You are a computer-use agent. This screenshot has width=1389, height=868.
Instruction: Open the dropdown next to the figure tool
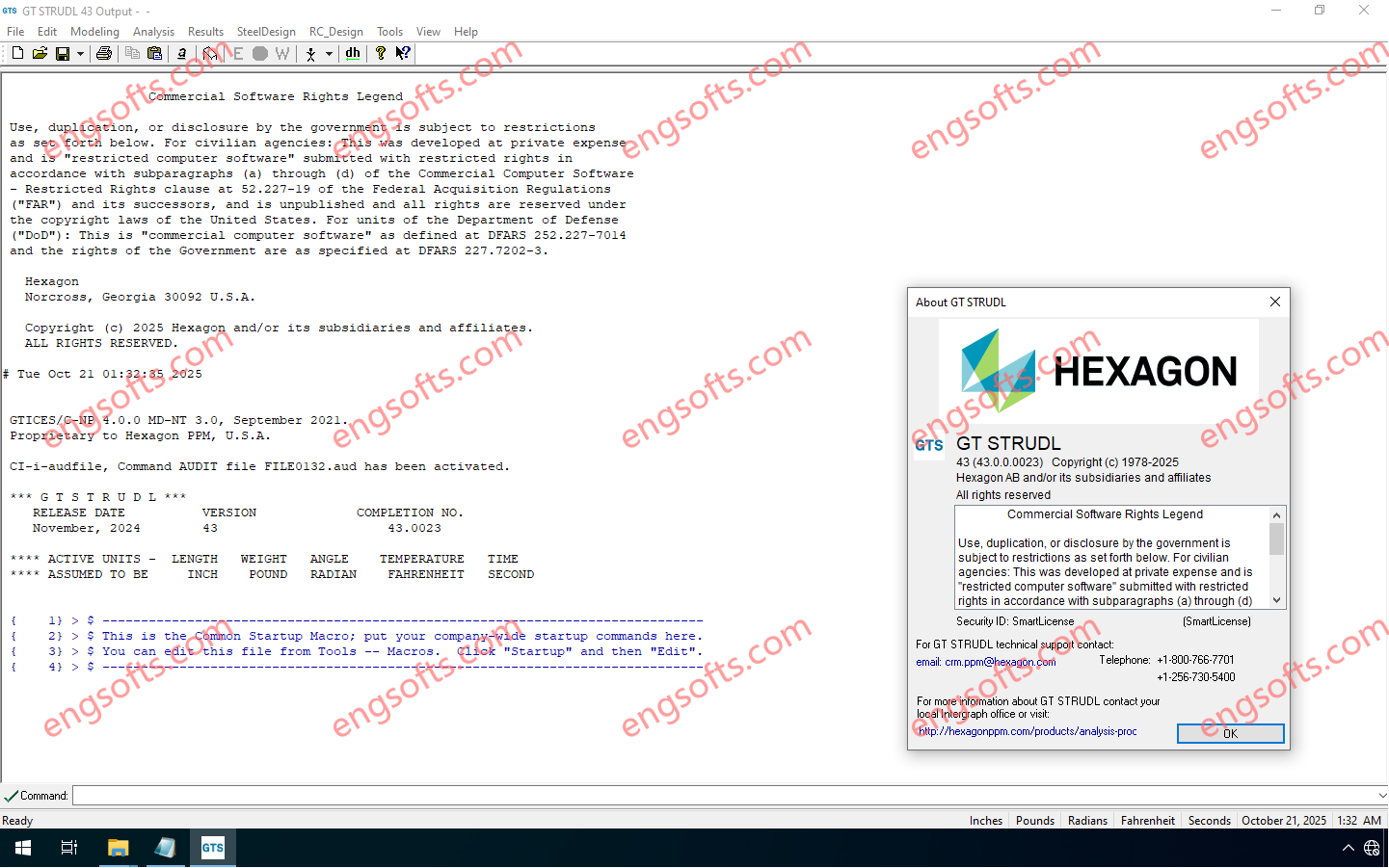tap(329, 53)
